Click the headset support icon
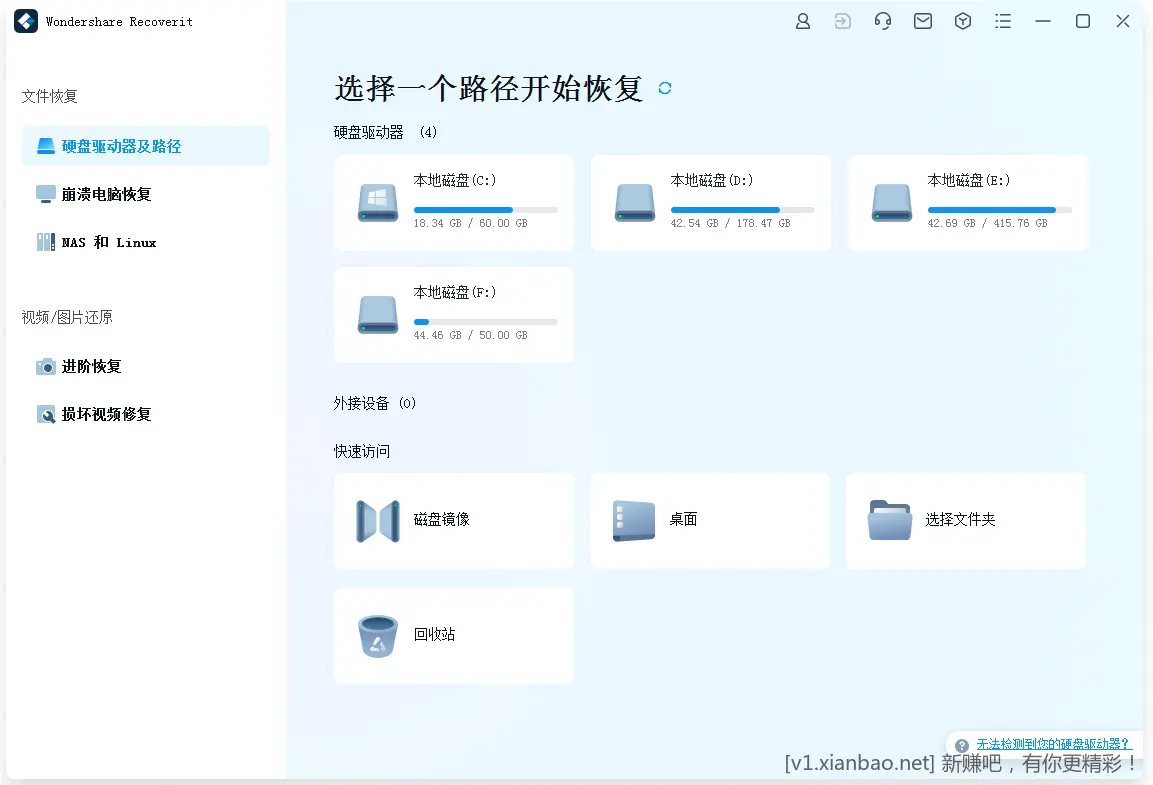This screenshot has height=785, width=1153. tap(882, 20)
